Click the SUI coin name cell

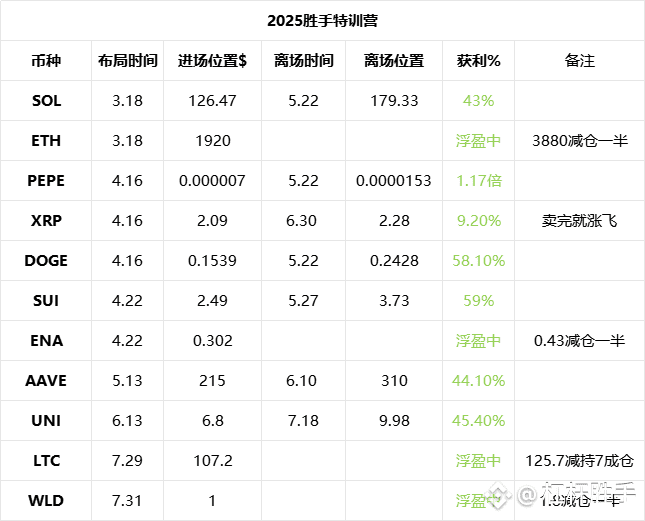46,301
